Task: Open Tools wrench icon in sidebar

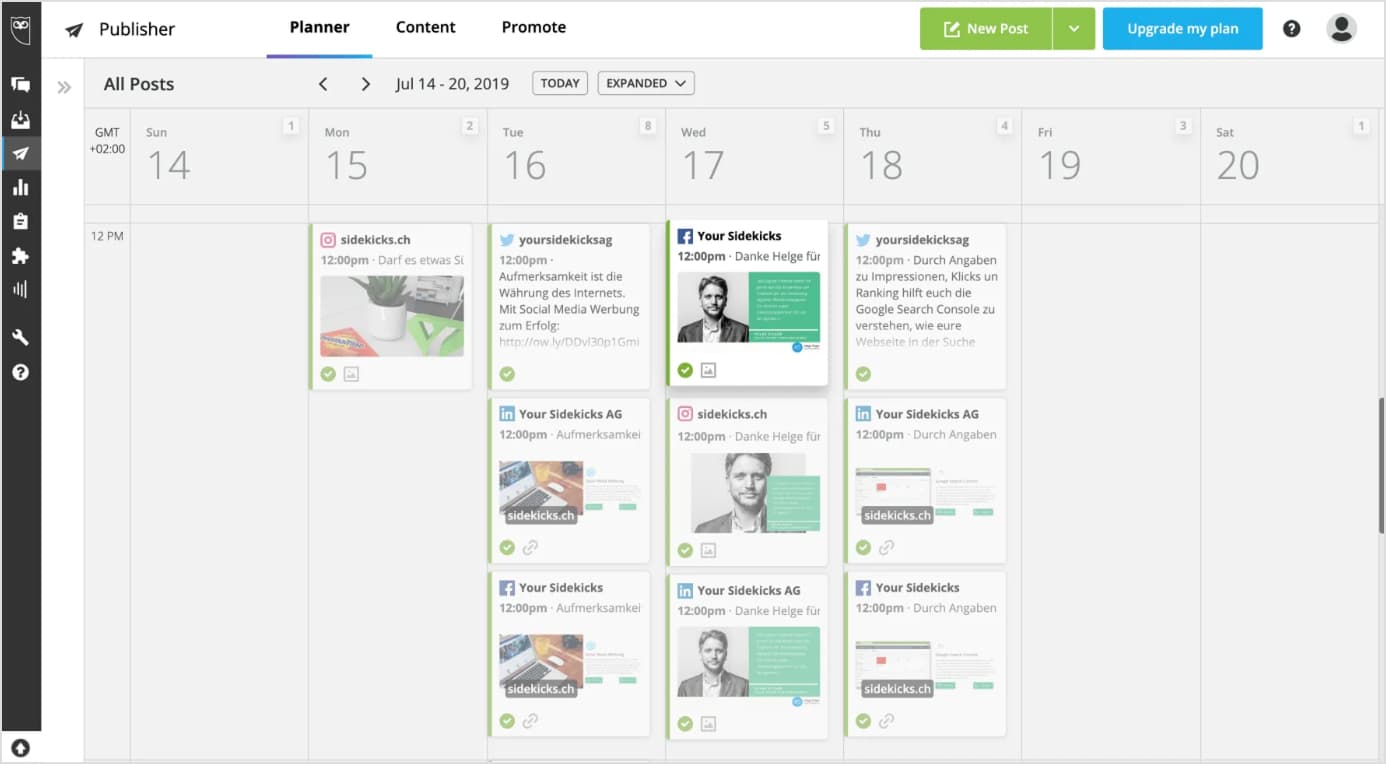Action: (20, 338)
